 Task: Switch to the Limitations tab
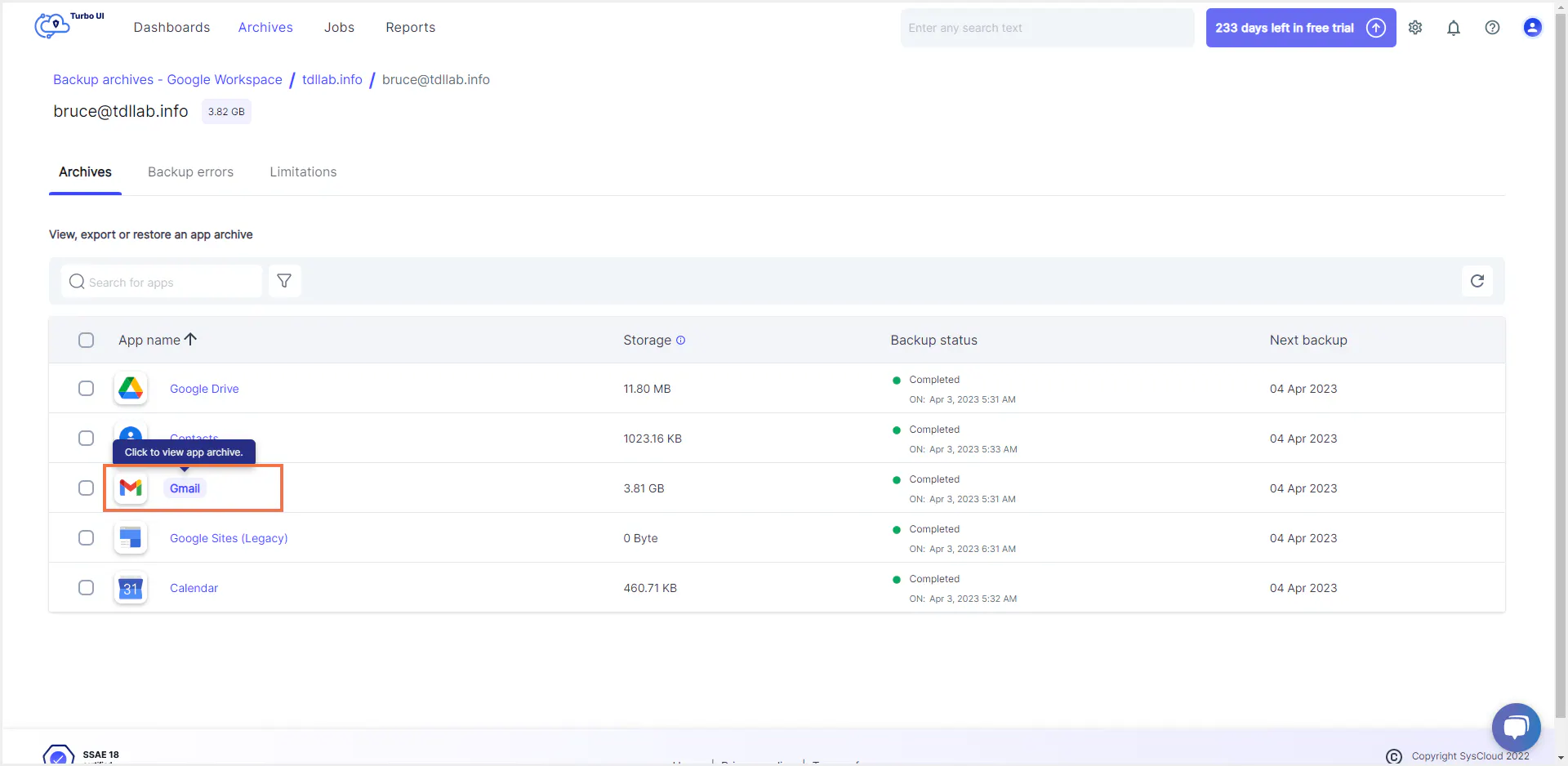click(303, 172)
